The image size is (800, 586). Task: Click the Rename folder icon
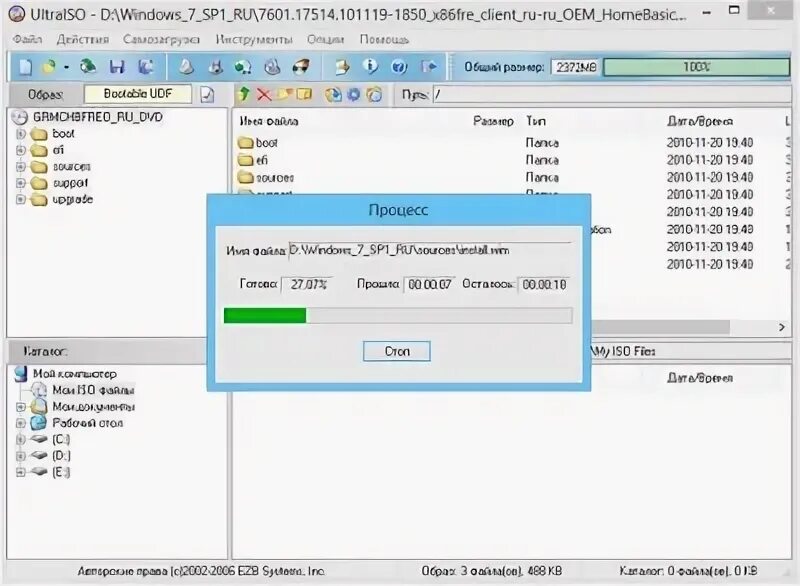[x=304, y=94]
